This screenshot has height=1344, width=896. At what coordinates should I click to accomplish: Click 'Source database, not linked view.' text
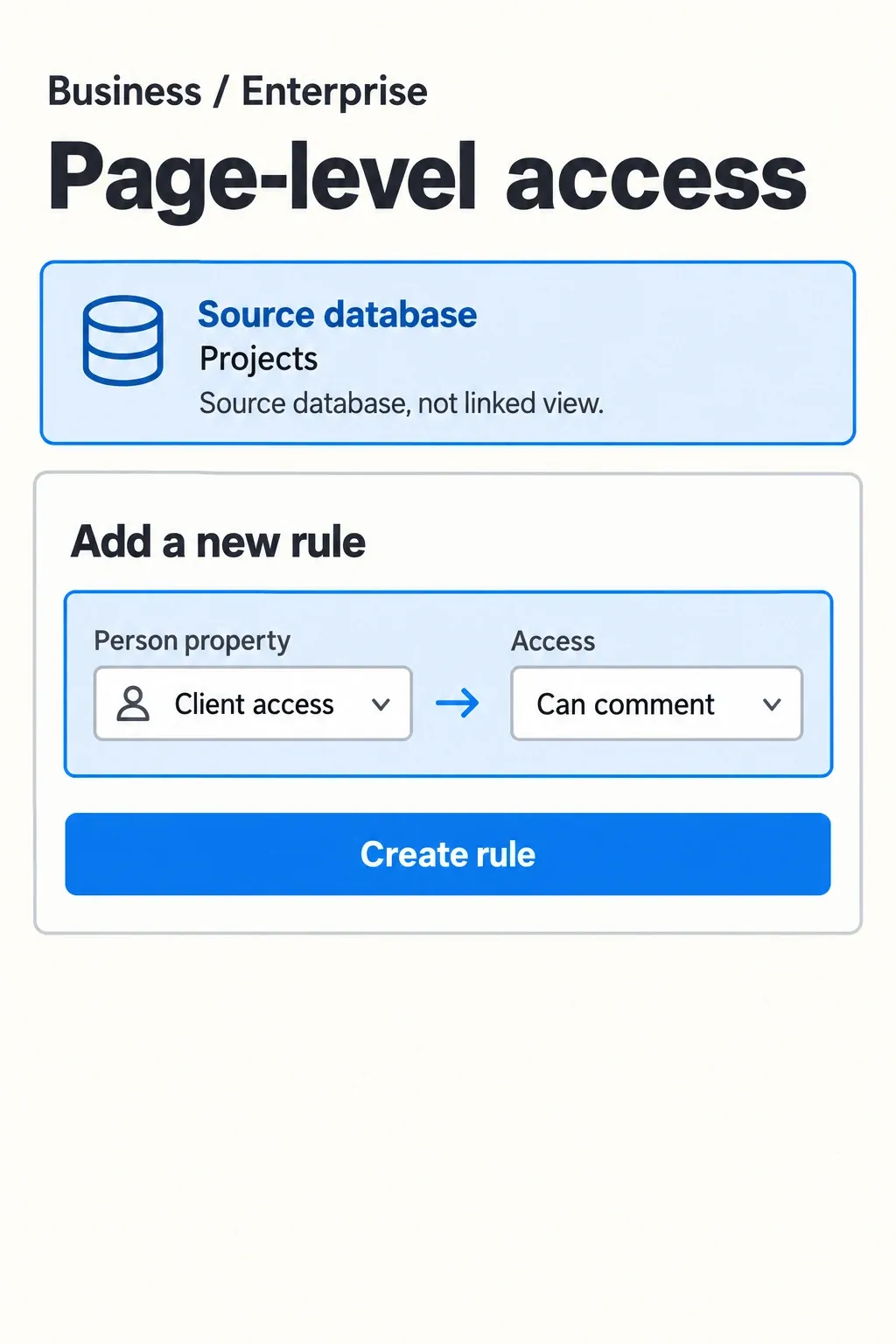click(402, 403)
